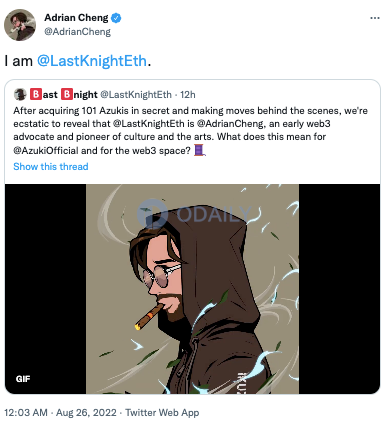Open the @LastKnightEth mention in main tweet

92,61
